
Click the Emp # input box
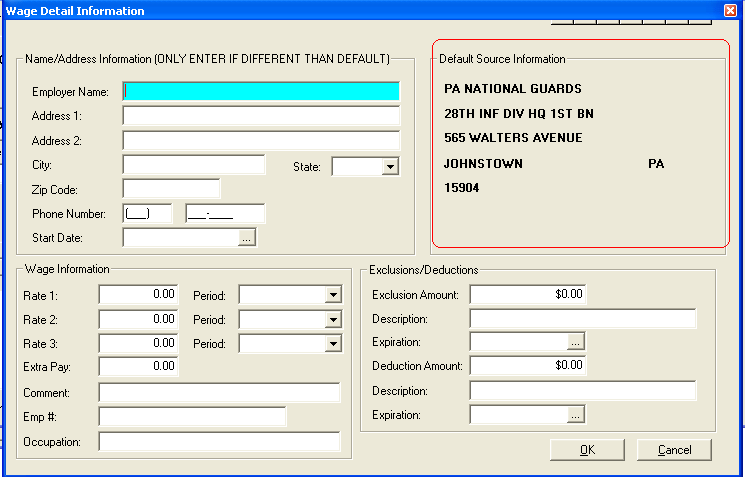pyautogui.click(x=192, y=416)
